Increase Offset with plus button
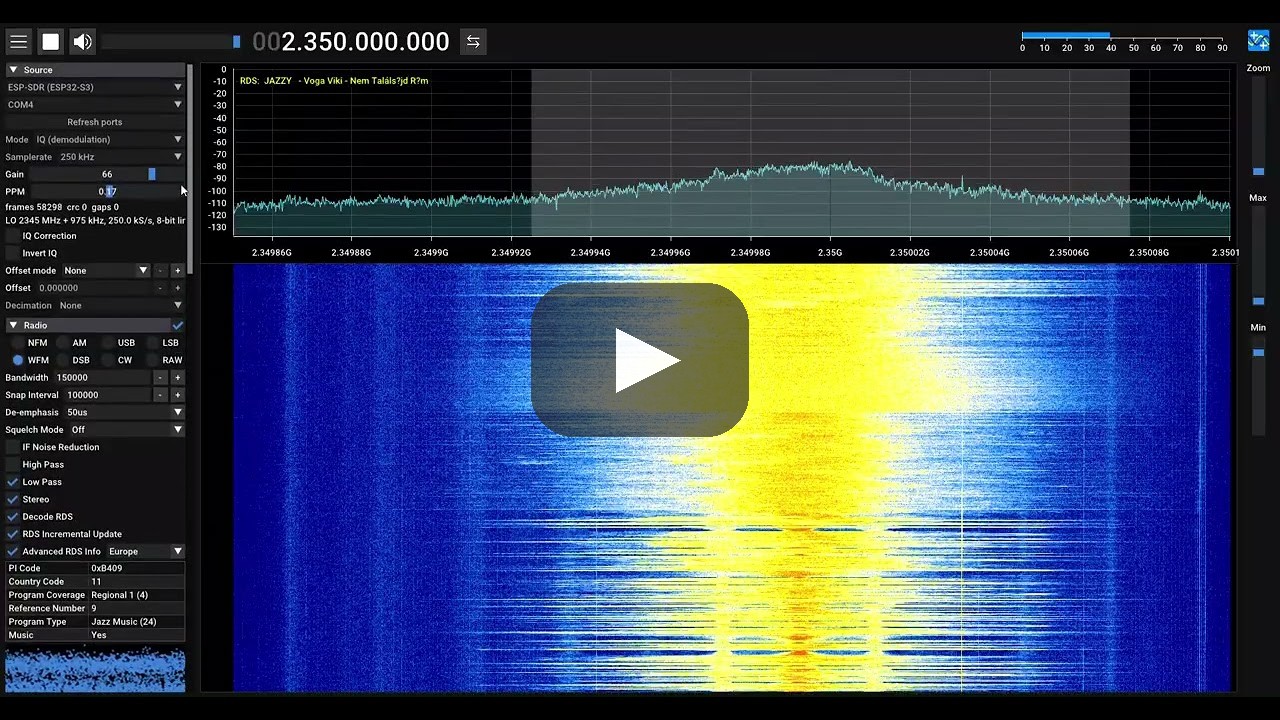 pyautogui.click(x=178, y=288)
